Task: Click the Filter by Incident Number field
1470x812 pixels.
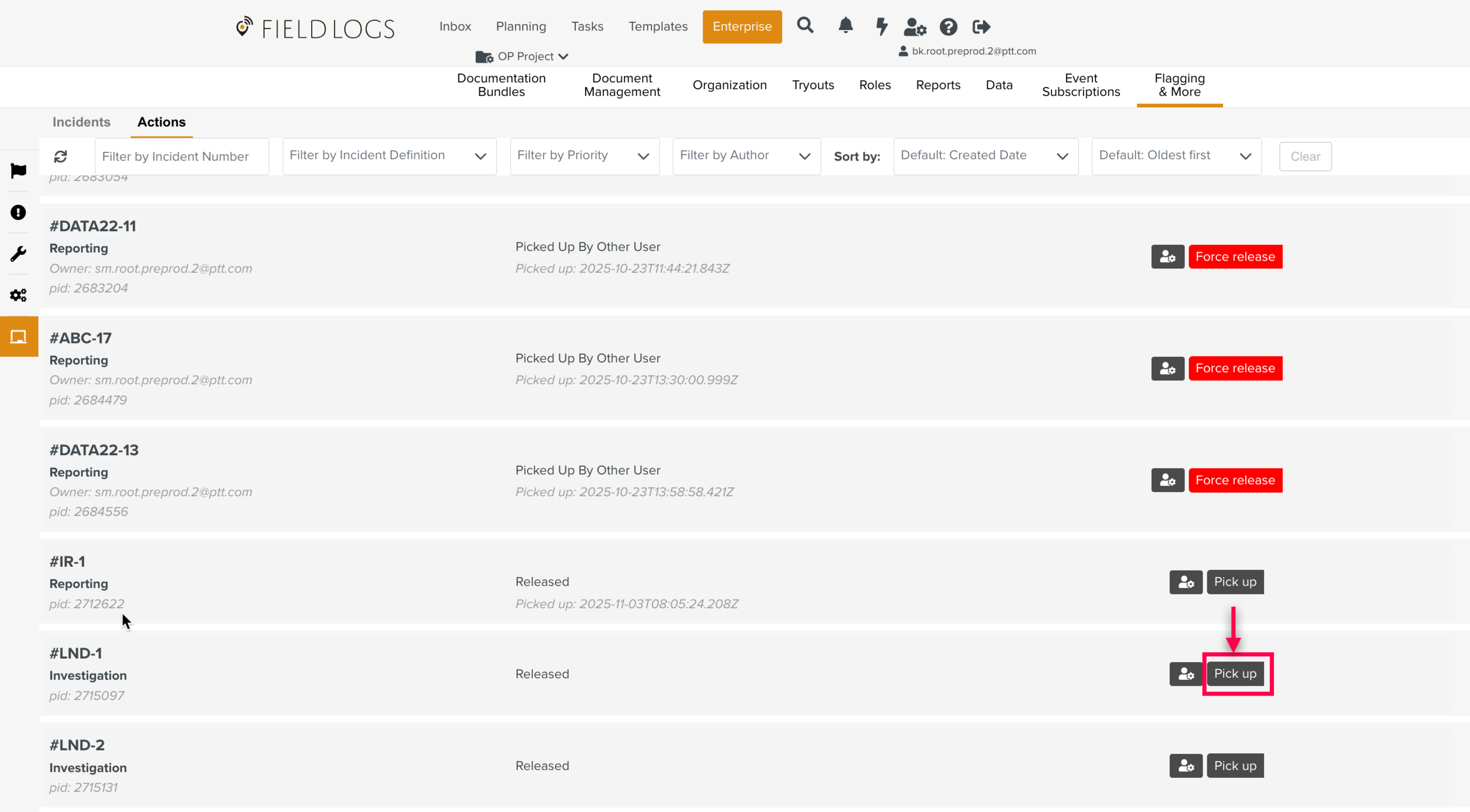Action: 182,156
